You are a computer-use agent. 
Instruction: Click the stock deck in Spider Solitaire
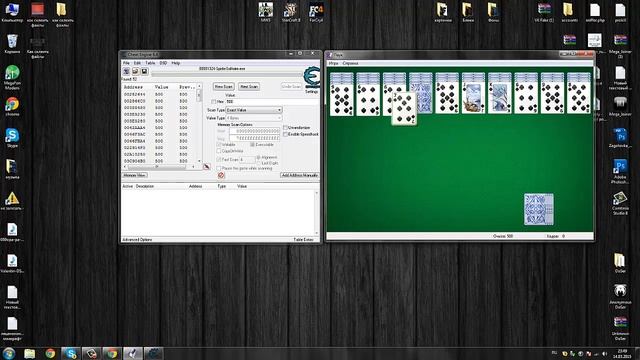pos(539,209)
